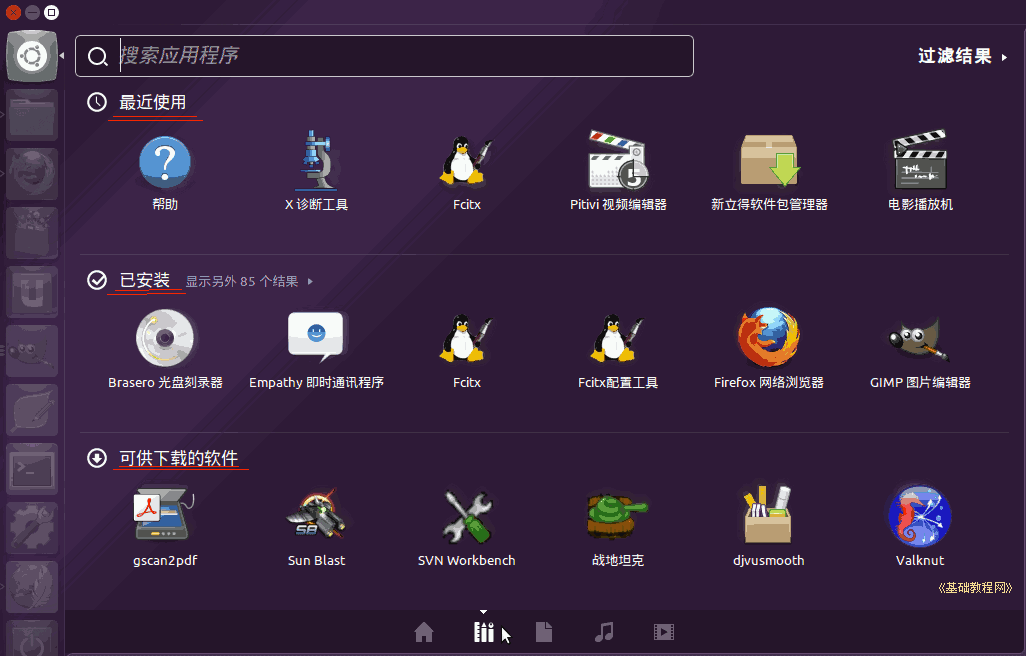The image size is (1026, 656).
Task: Open the SVN Workbench icon
Action: (x=466, y=517)
